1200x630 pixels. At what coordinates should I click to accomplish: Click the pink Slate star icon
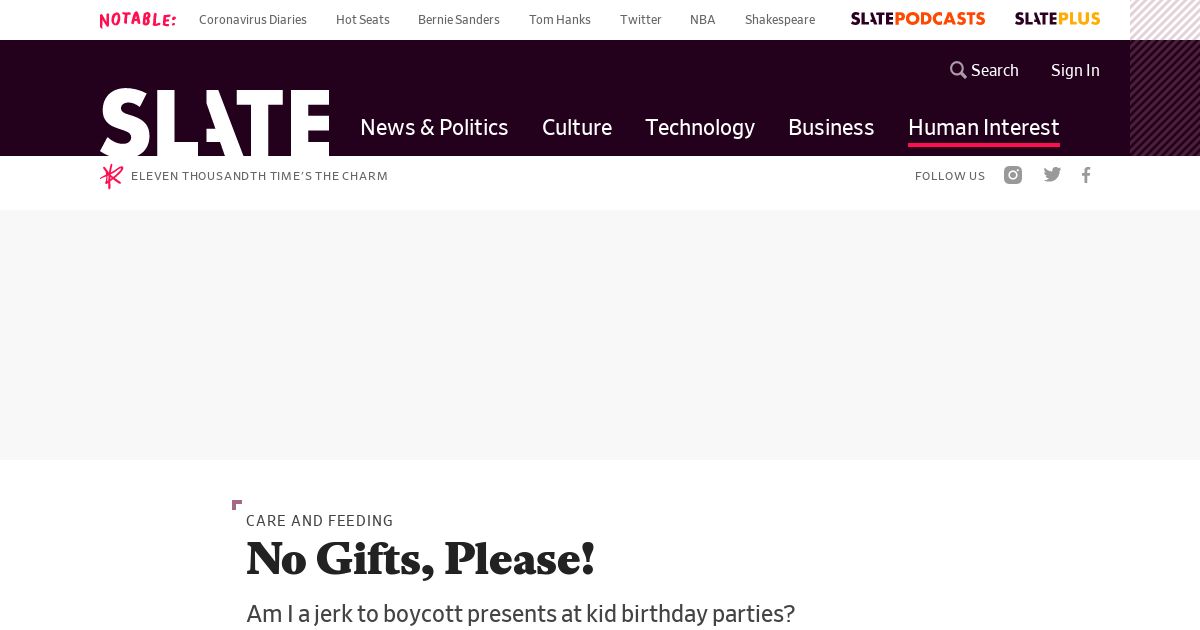pos(111,176)
